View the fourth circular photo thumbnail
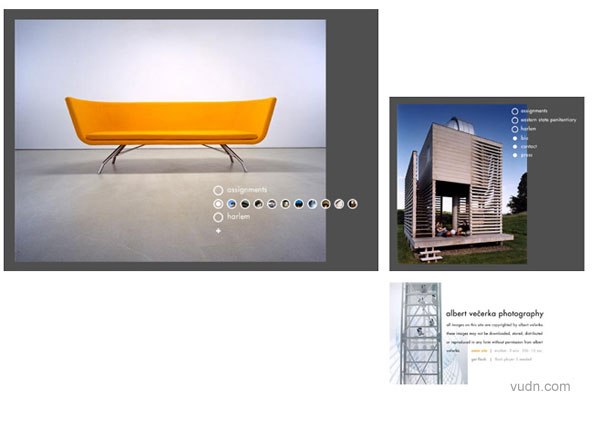Screen dimensions: 600x429 coord(272,204)
